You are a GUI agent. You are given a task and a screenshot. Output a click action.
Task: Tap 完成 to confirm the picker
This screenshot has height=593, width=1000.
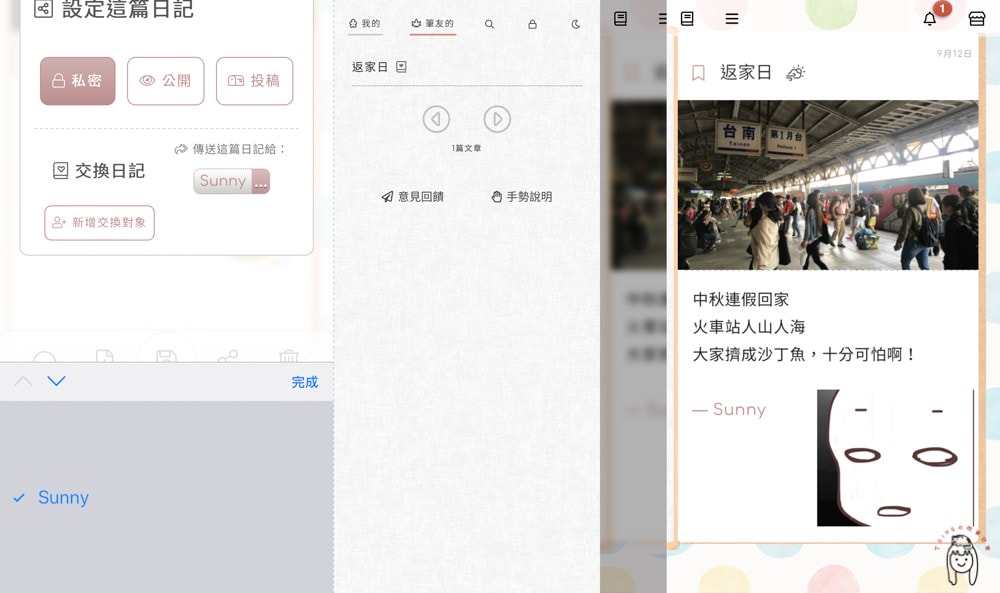click(304, 382)
